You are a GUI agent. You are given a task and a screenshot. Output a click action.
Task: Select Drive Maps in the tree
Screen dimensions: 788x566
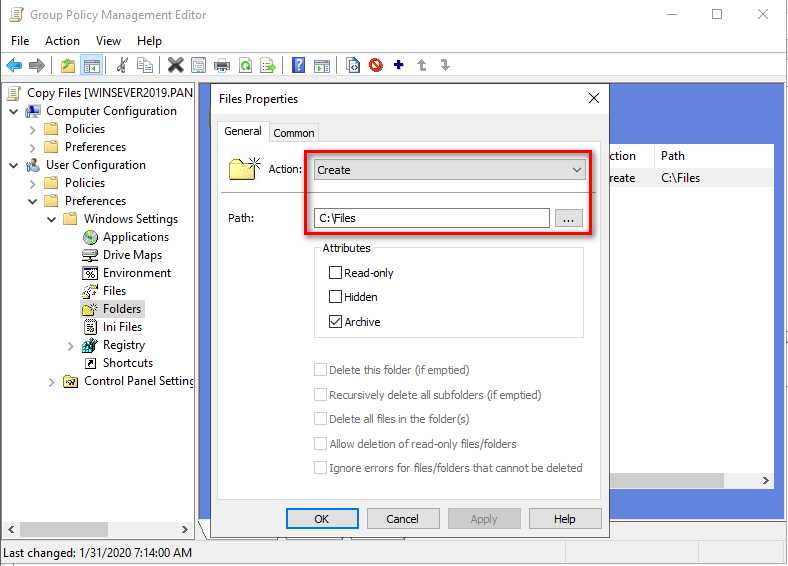(132, 255)
